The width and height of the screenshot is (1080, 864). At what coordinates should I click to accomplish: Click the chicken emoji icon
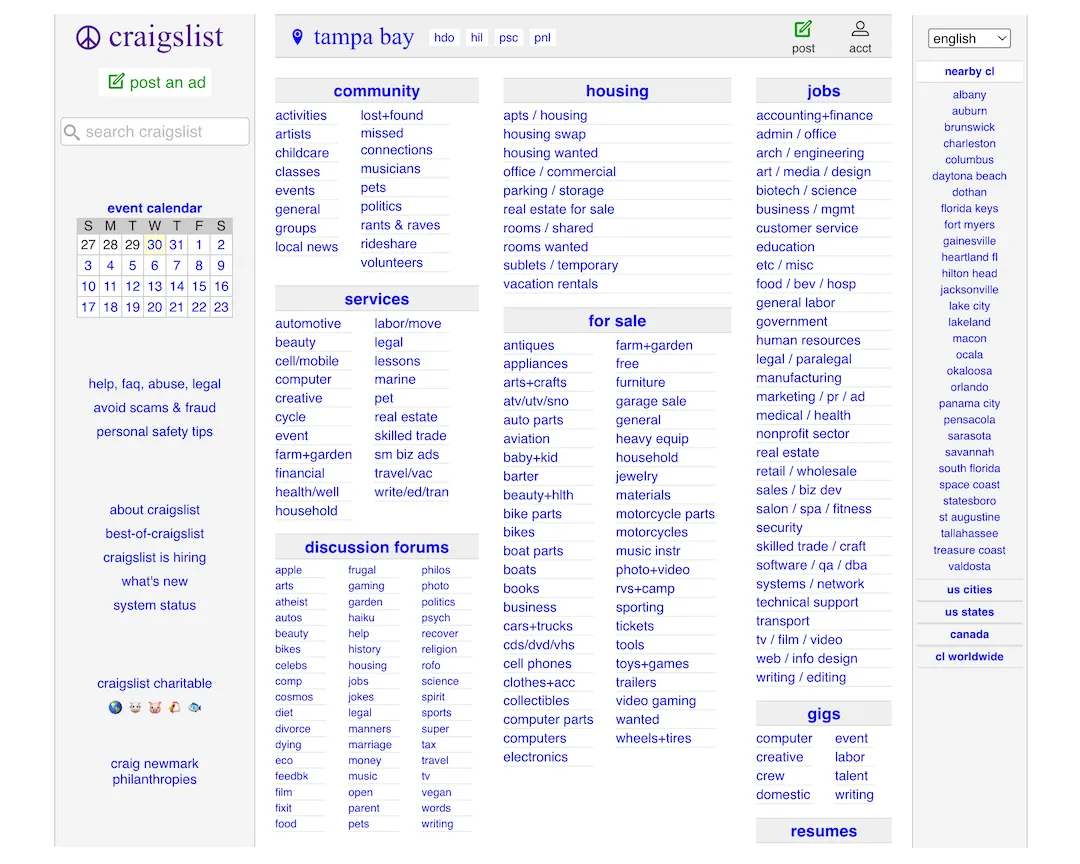tap(174, 707)
